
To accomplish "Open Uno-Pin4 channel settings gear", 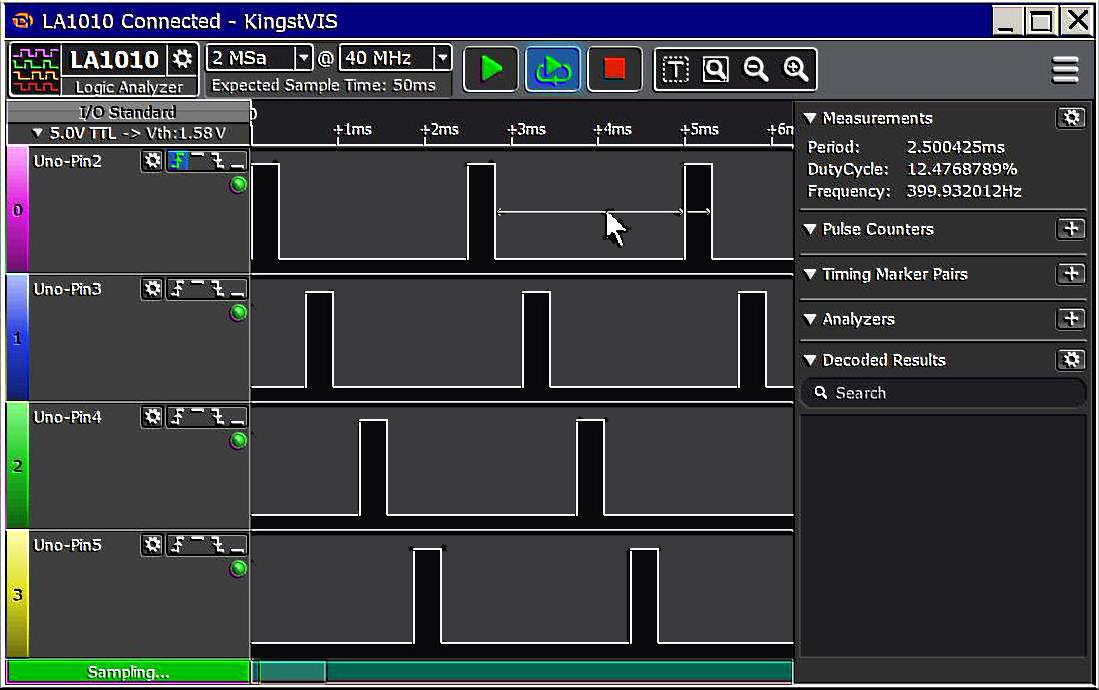I will [x=151, y=417].
